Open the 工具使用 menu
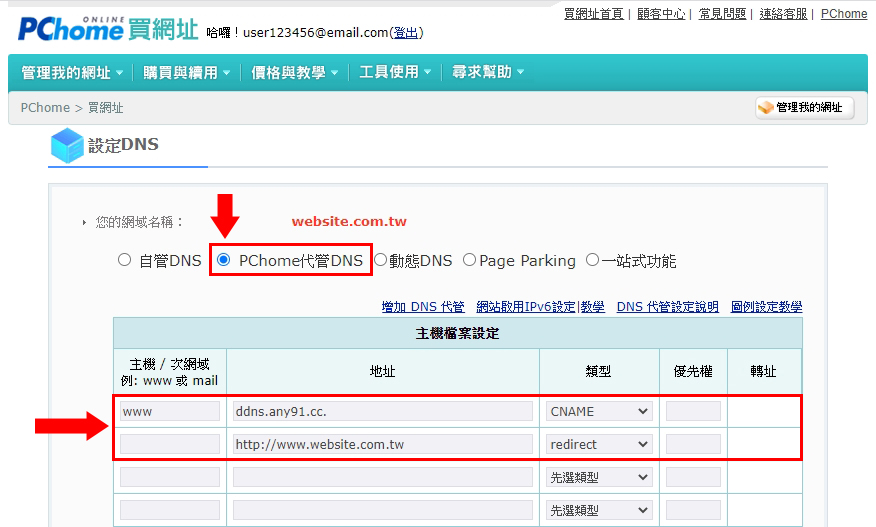The height and width of the screenshot is (527, 876). click(395, 72)
